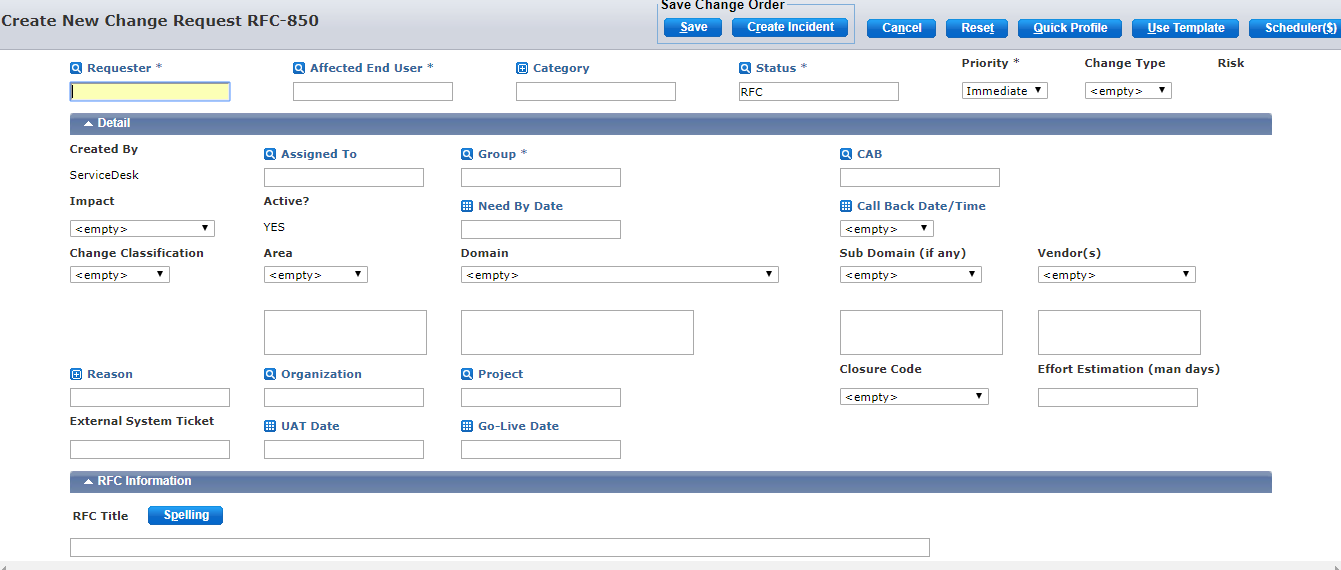1341x570 pixels.
Task: Open the Scheduler(s) button
Action: tap(1297, 28)
